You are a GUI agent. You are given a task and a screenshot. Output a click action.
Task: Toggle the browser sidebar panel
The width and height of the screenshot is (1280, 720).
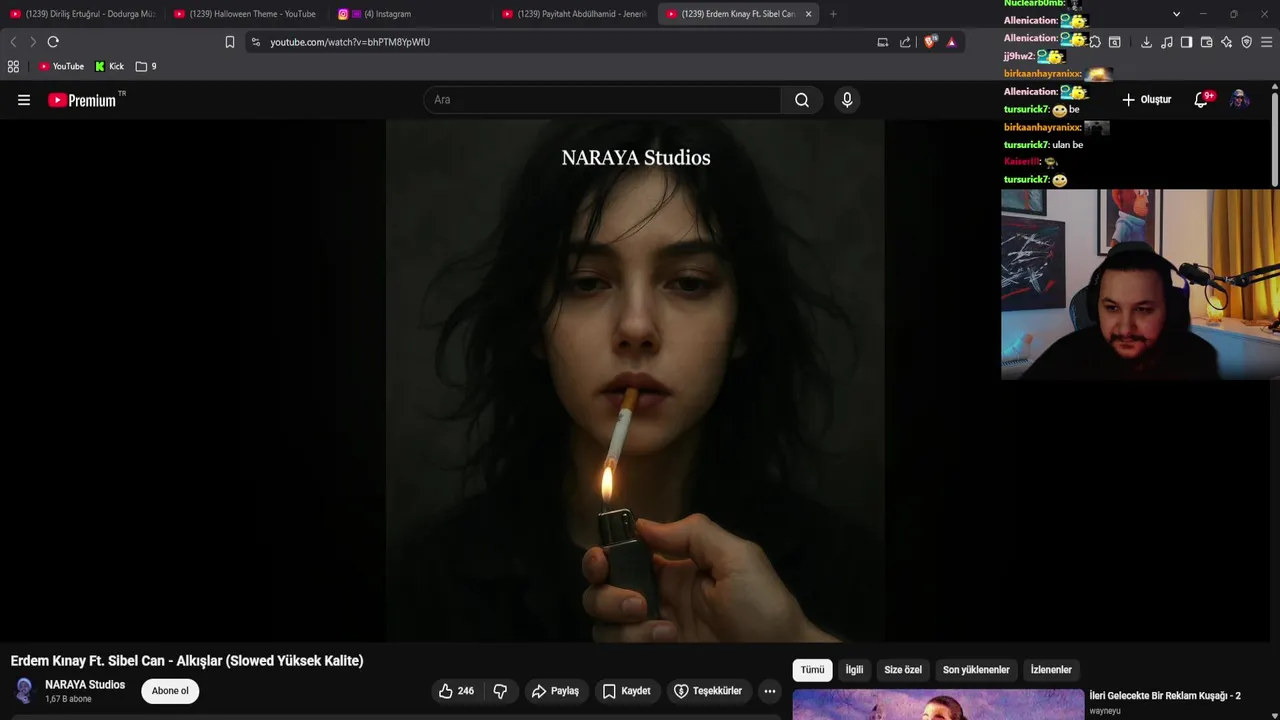click(x=1186, y=42)
